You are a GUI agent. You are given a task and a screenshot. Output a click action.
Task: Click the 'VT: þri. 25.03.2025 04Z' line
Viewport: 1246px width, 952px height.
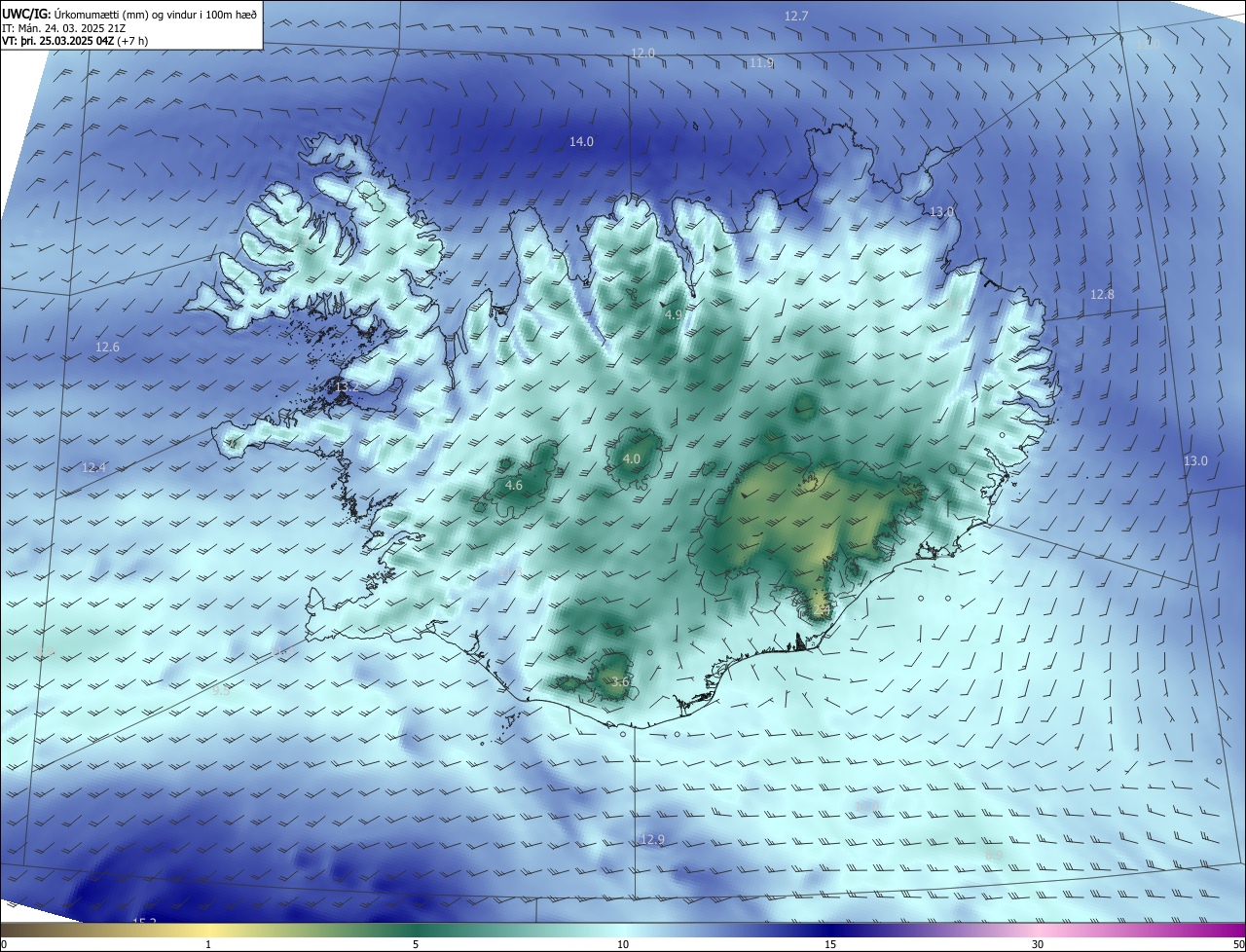[x=60, y=41]
